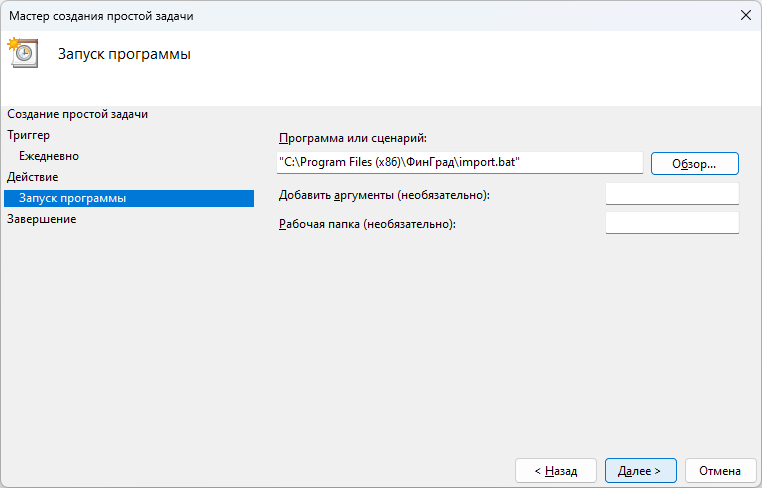The width and height of the screenshot is (762, 488).
Task: Select the 'Действие' step in sidebar
Action: click(x=33, y=177)
